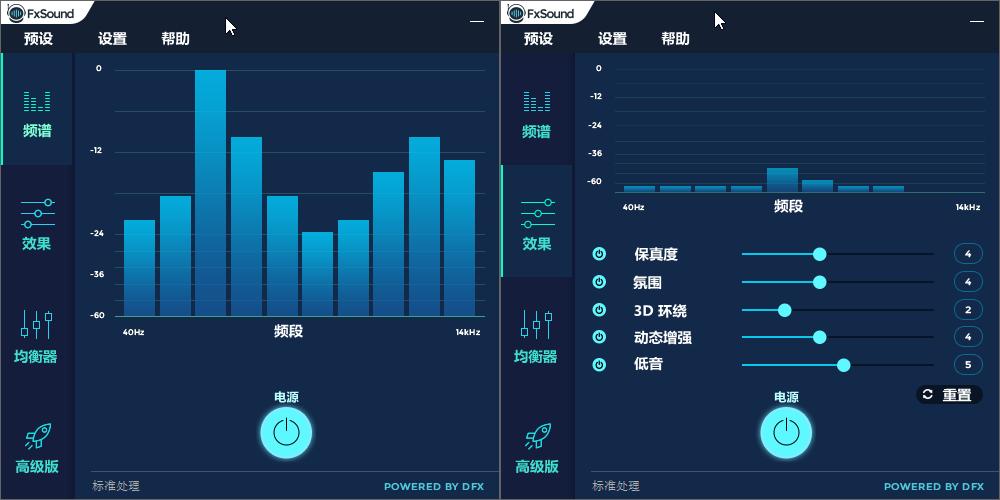
Task: Click 3D 环绕 value box showing 2
Action: (968, 310)
